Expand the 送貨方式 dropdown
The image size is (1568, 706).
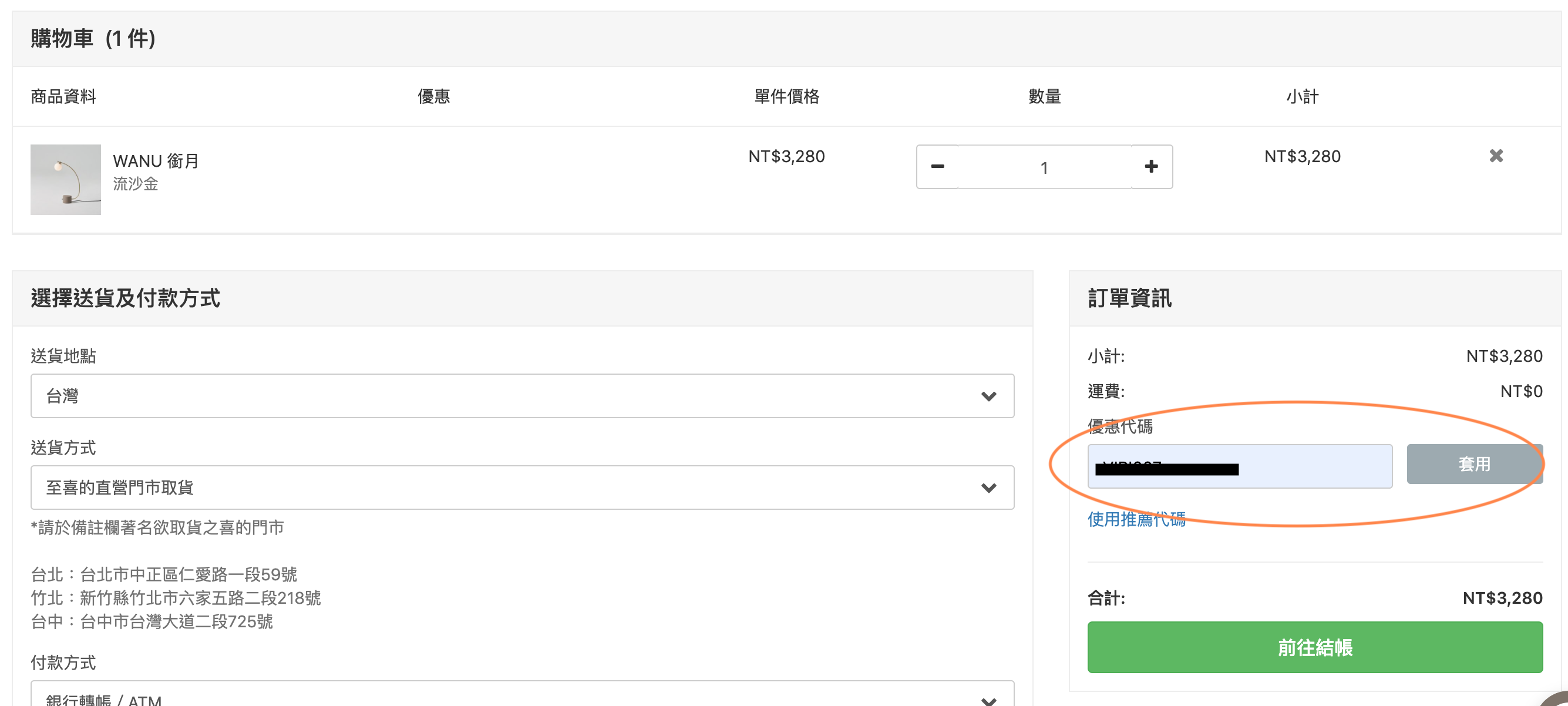(521, 488)
